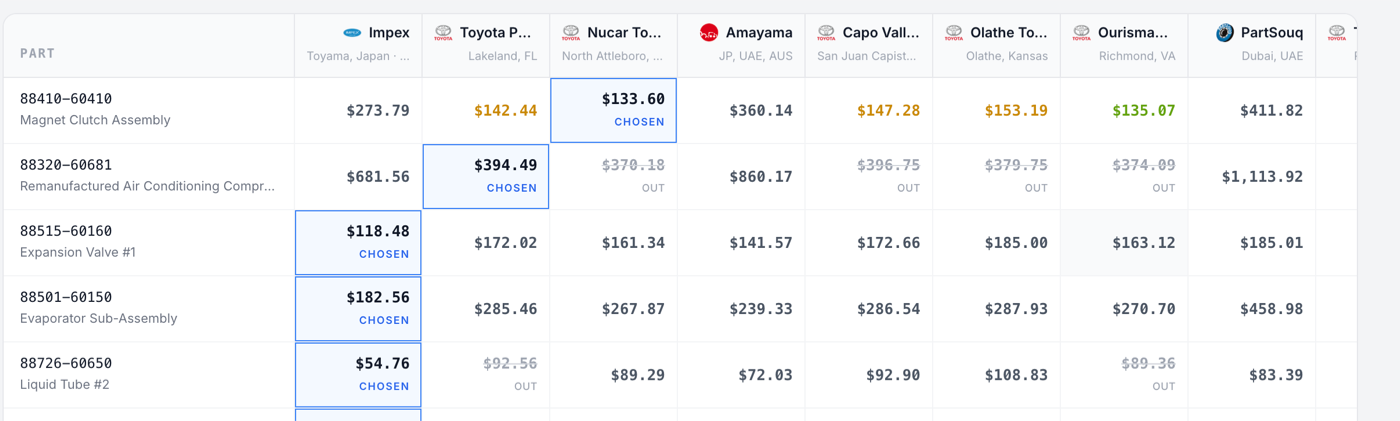Click struck-out $370.18 out-of-stock Nucar price
Image resolution: width=1400 pixels, height=421 pixels.
[632, 165]
